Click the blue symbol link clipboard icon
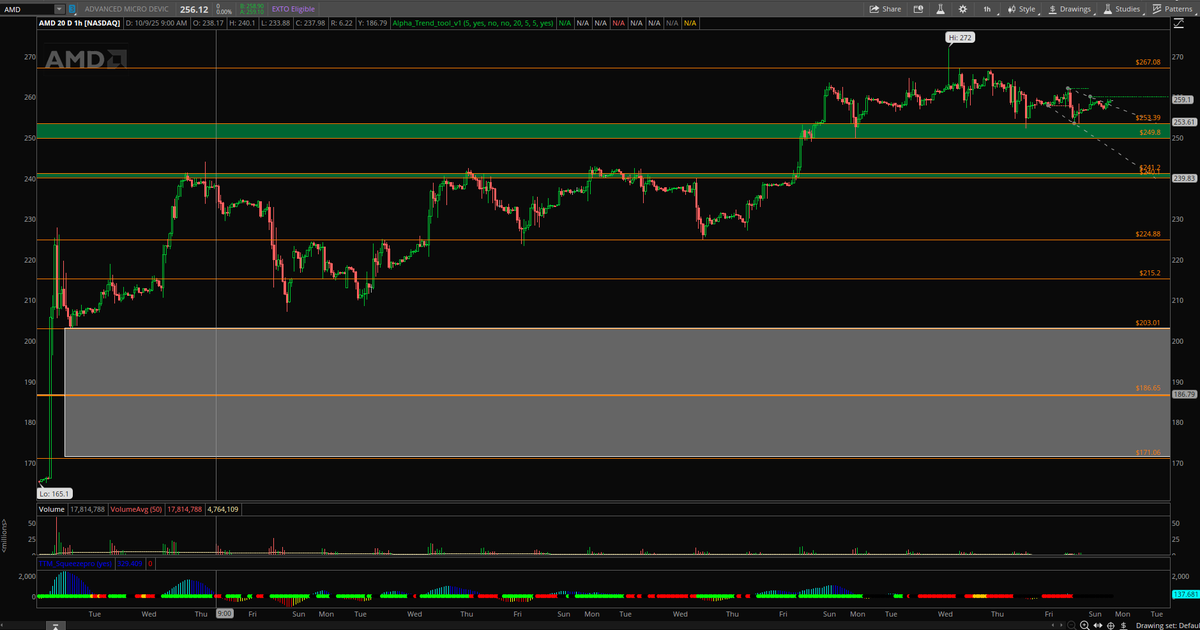1200x630 pixels. pos(74,8)
